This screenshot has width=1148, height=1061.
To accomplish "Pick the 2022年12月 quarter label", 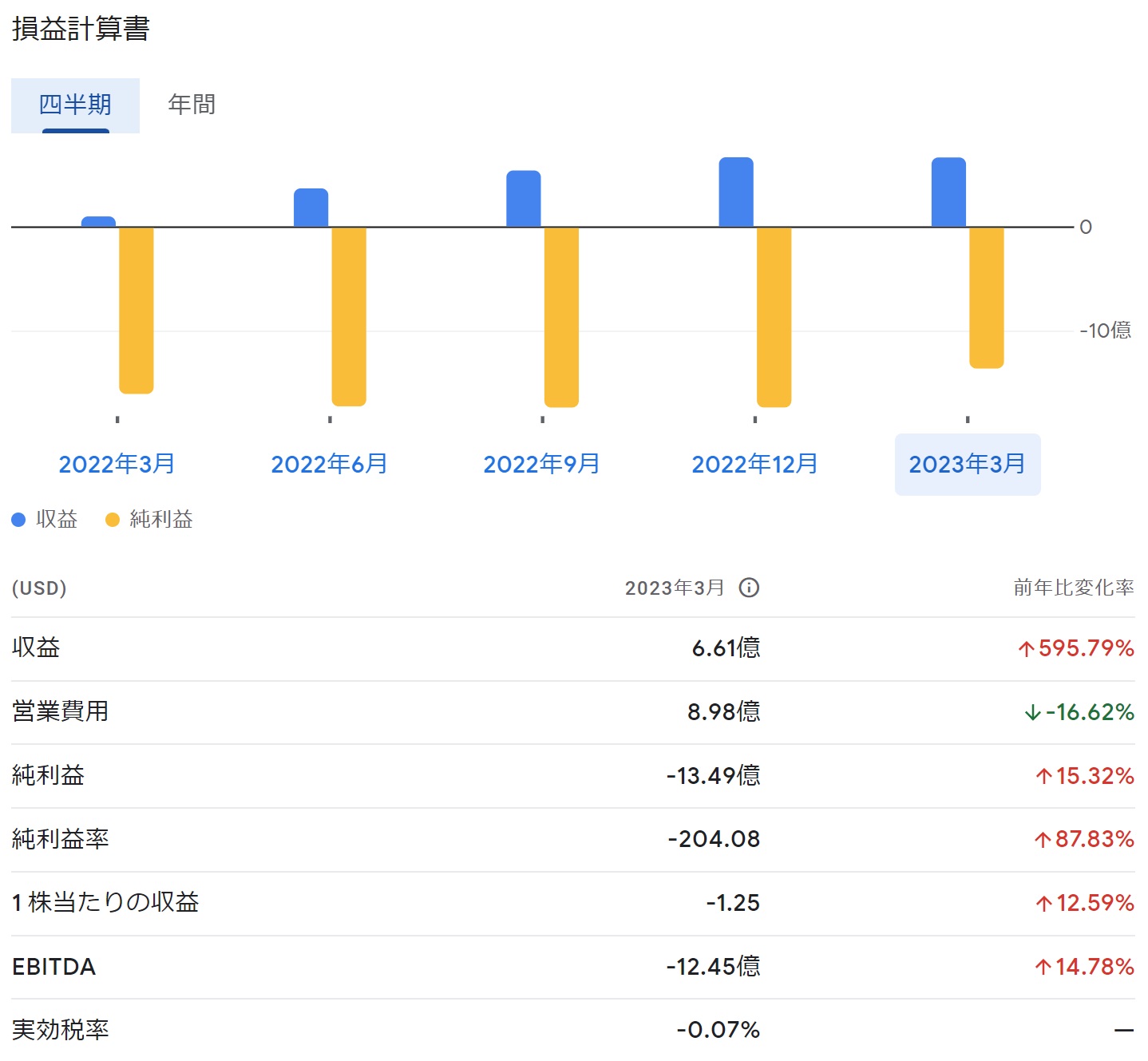I will [754, 464].
